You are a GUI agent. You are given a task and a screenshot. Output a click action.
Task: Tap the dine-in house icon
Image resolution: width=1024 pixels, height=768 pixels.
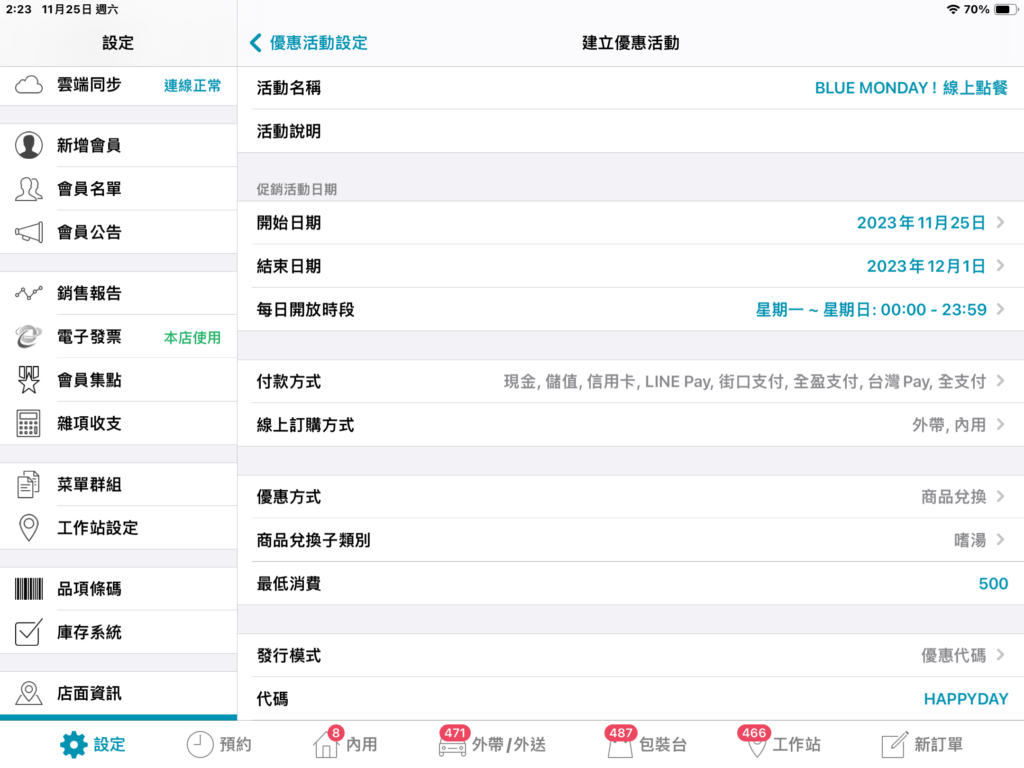pos(325,746)
